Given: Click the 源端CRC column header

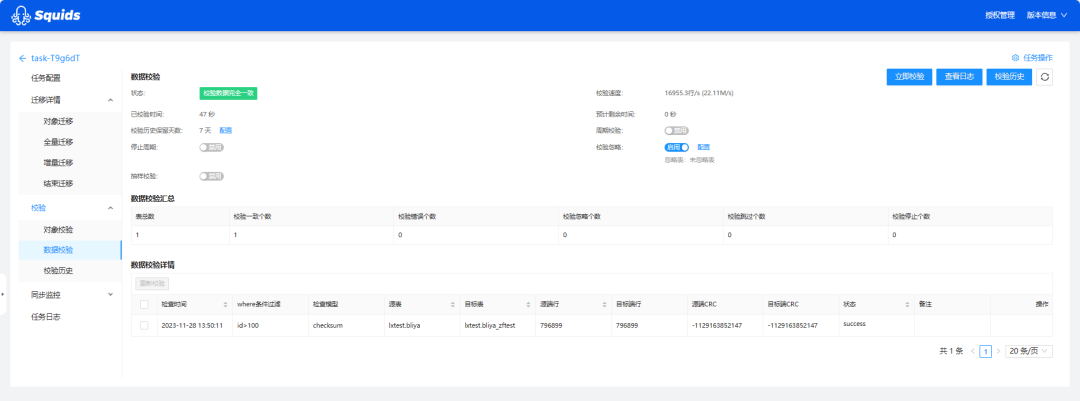Looking at the screenshot, I should click(x=705, y=305).
